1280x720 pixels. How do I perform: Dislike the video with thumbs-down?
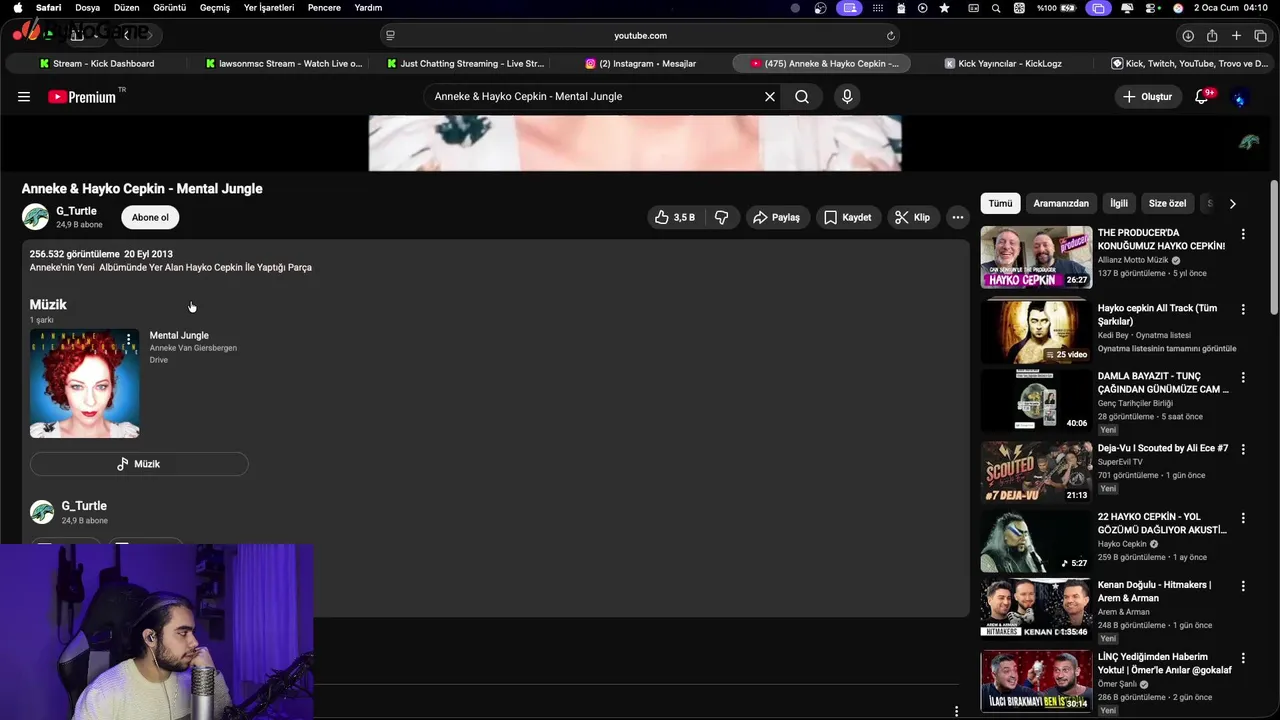(722, 217)
